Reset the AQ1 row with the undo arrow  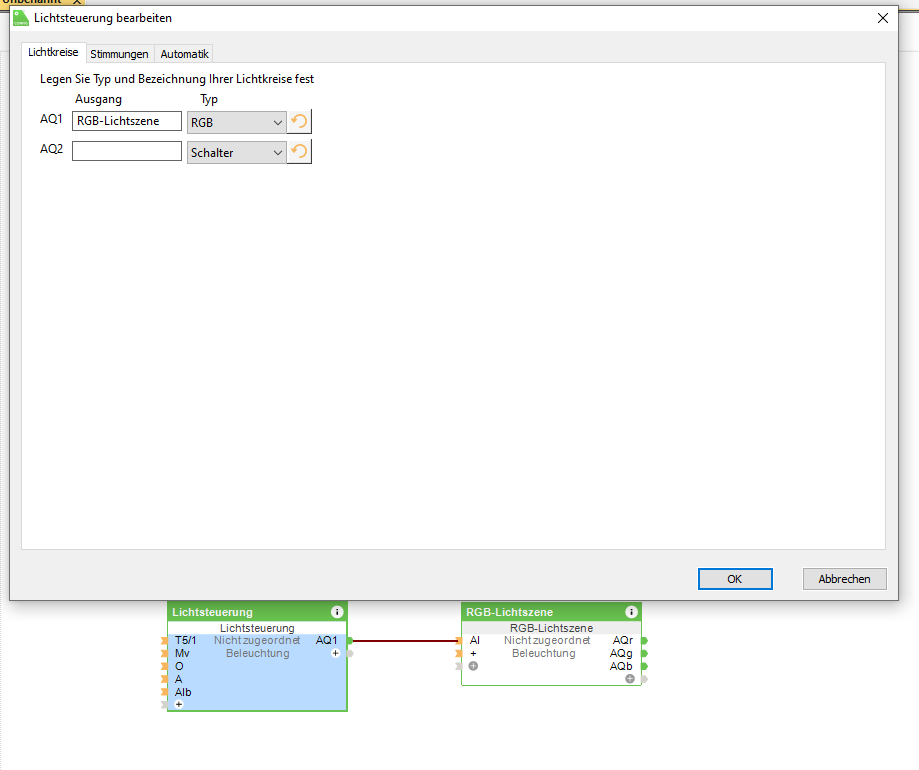coord(299,122)
